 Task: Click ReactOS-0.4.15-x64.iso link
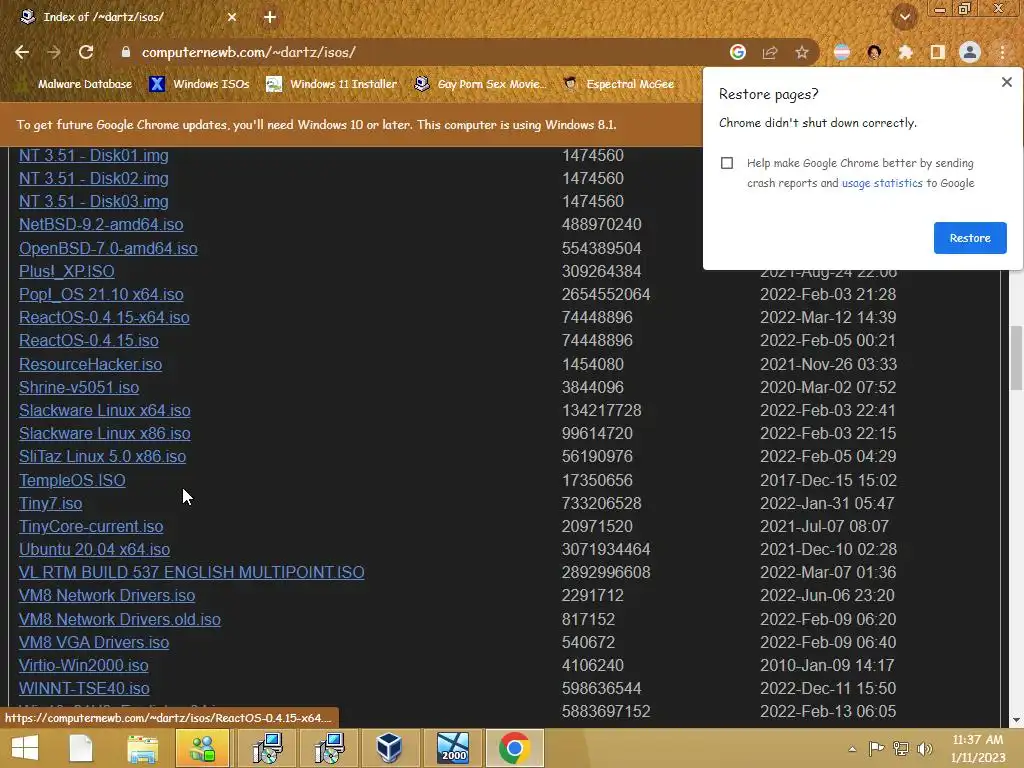[x=104, y=317]
